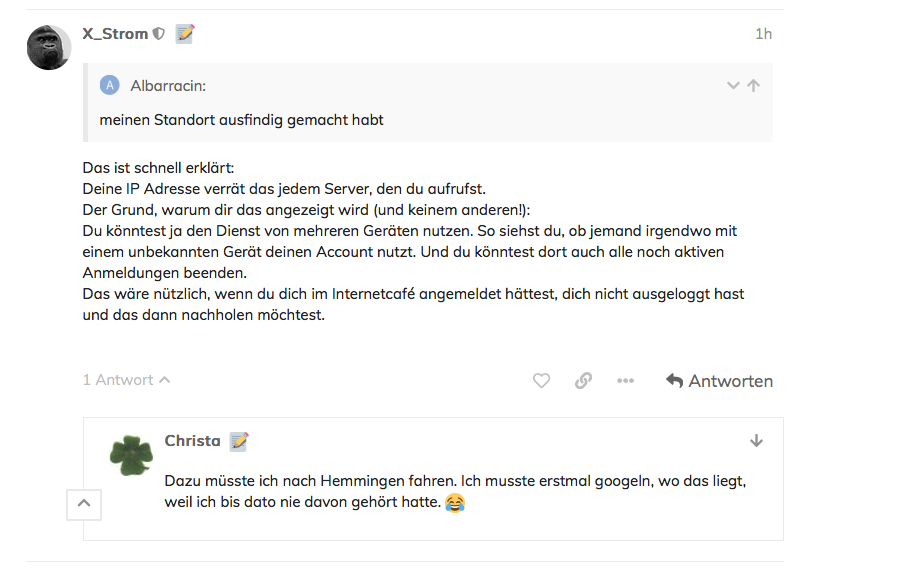Image resolution: width=903 pixels, height=569 pixels.
Task: Open X_Strom's notepad pencil status icon
Action: point(185,34)
